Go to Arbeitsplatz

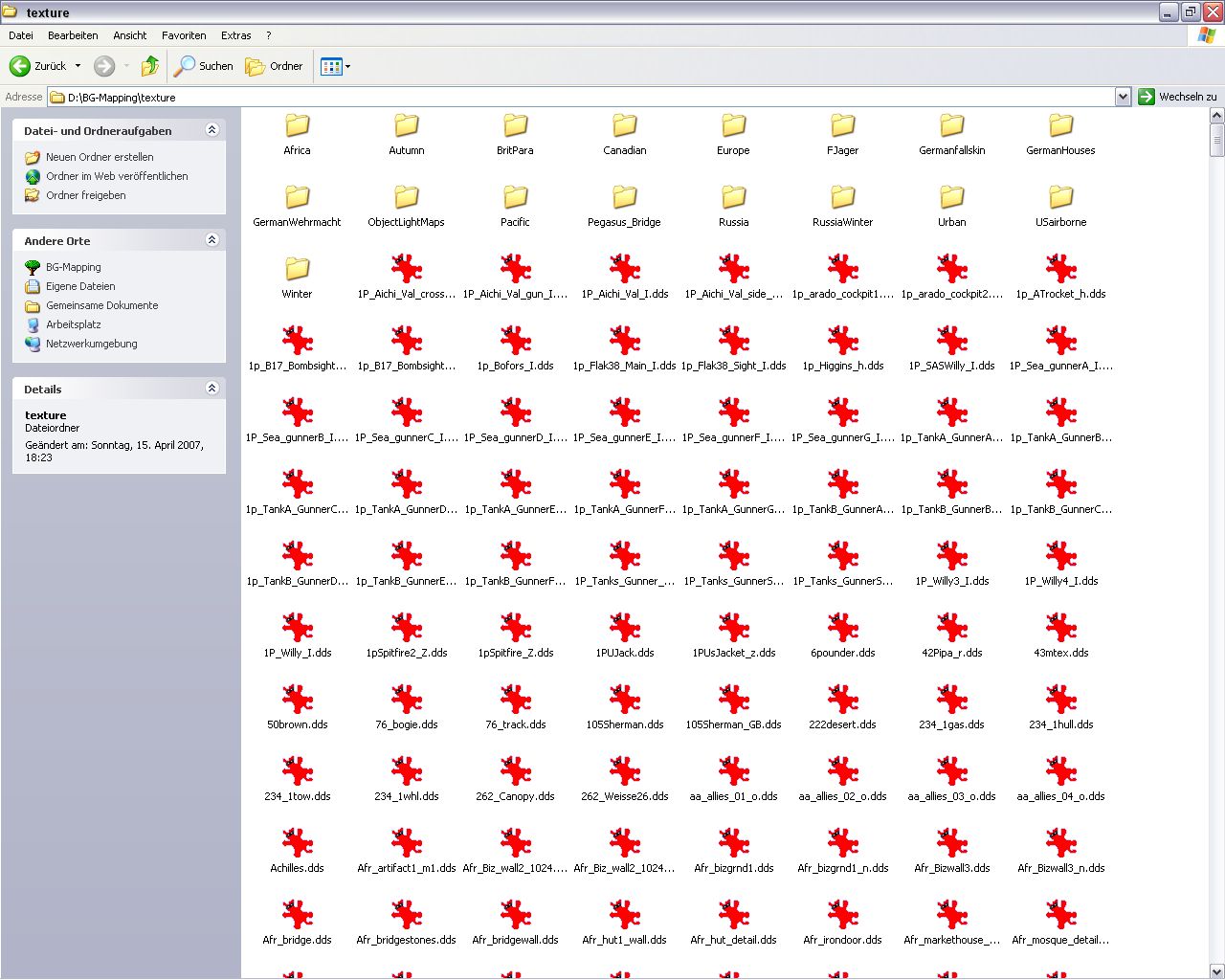click(74, 324)
